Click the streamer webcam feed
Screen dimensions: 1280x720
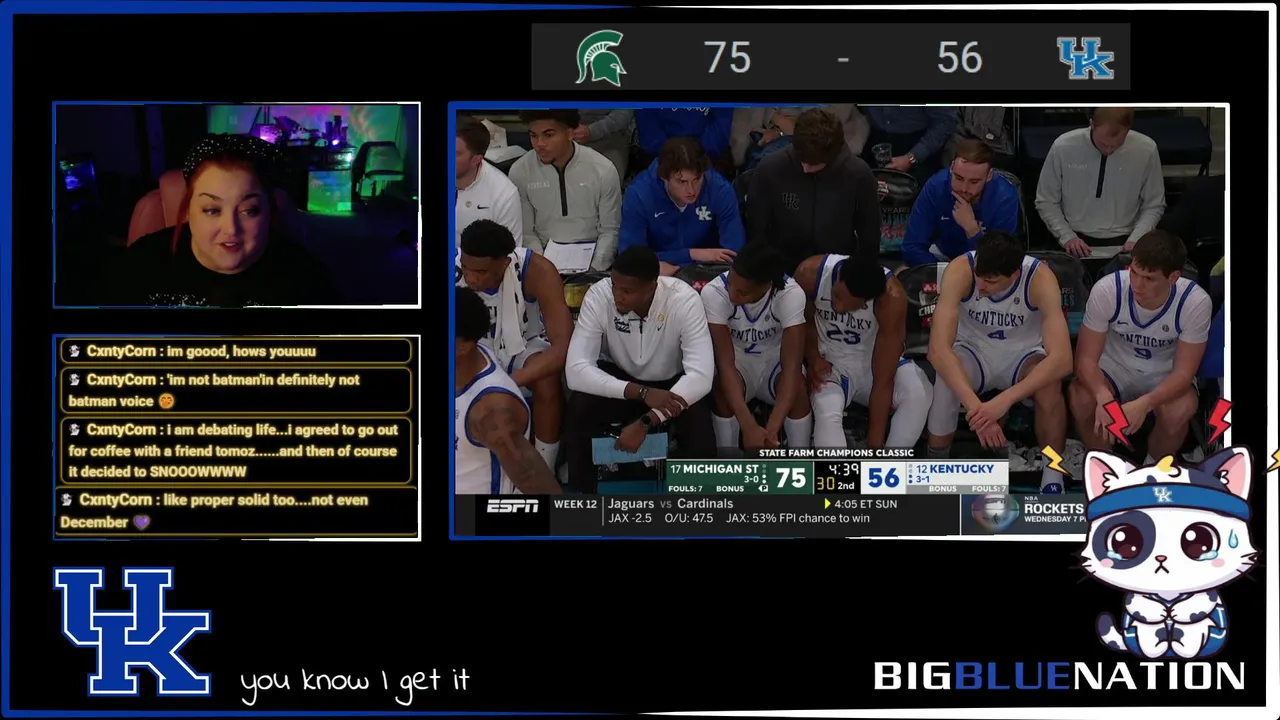(x=237, y=204)
